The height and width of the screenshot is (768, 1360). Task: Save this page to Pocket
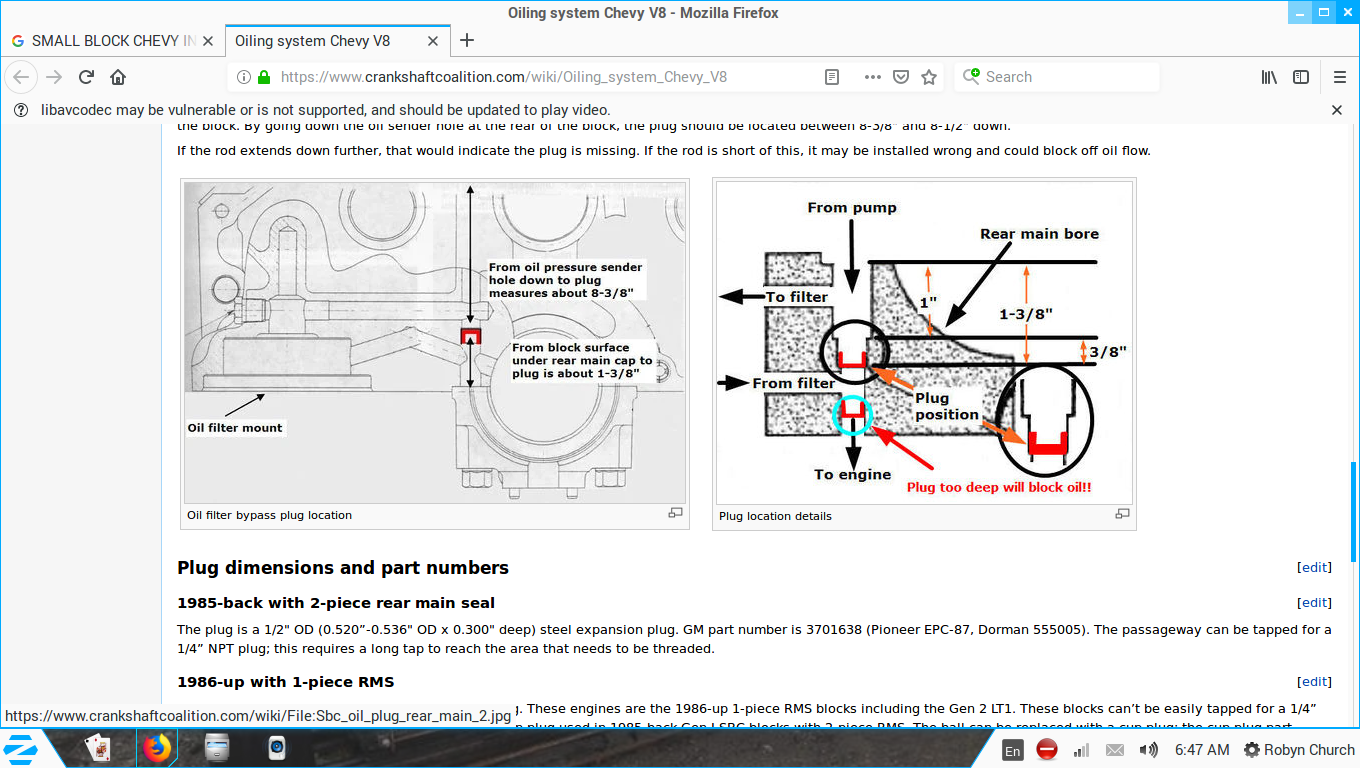coord(900,77)
